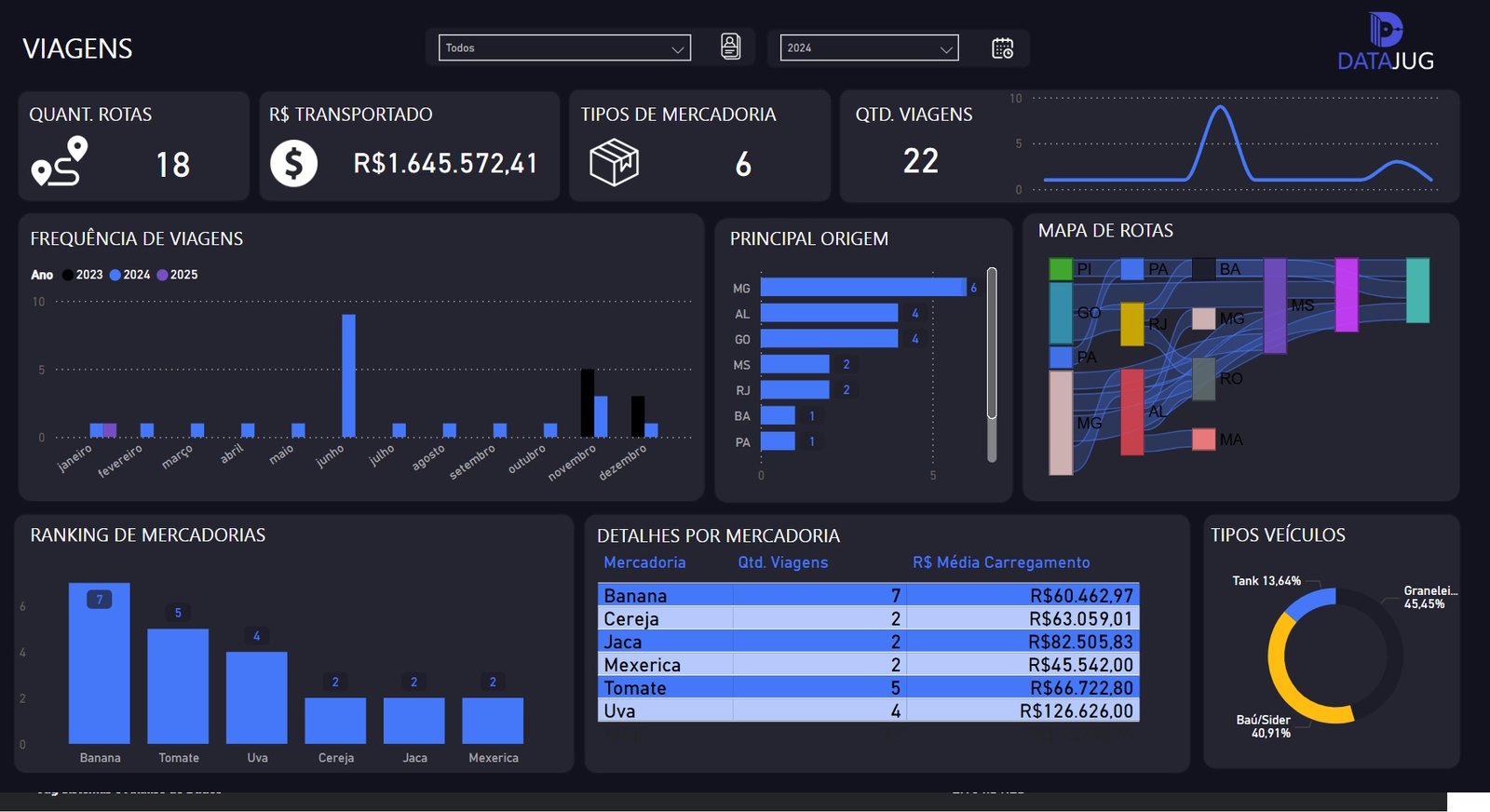Click the yellow RJ node in Mapa de Rotas
This screenshot has width=1490, height=812.
1131,323
